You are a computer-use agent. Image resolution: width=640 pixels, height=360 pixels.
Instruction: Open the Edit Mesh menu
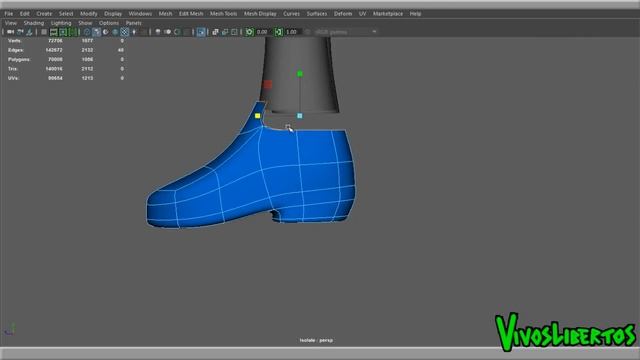click(x=191, y=13)
